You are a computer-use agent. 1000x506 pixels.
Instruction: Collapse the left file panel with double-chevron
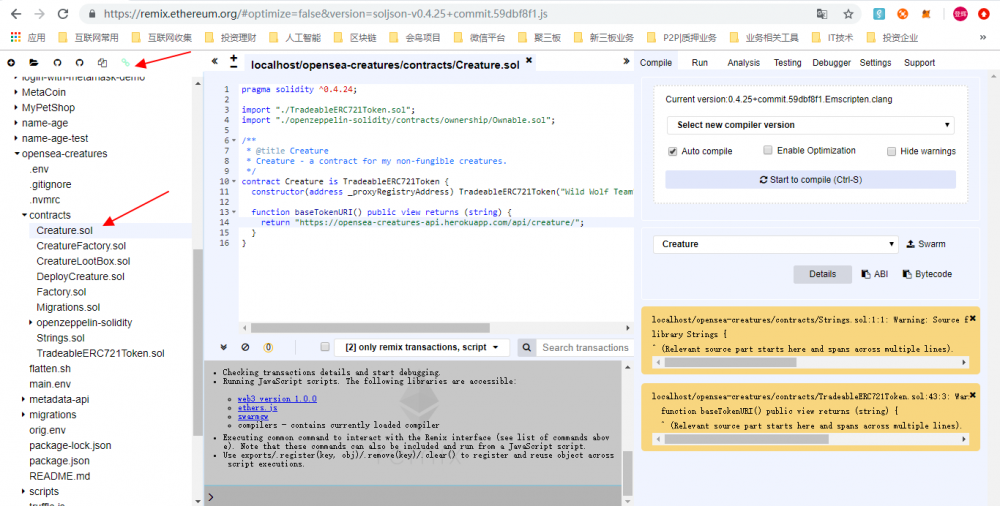(214, 62)
